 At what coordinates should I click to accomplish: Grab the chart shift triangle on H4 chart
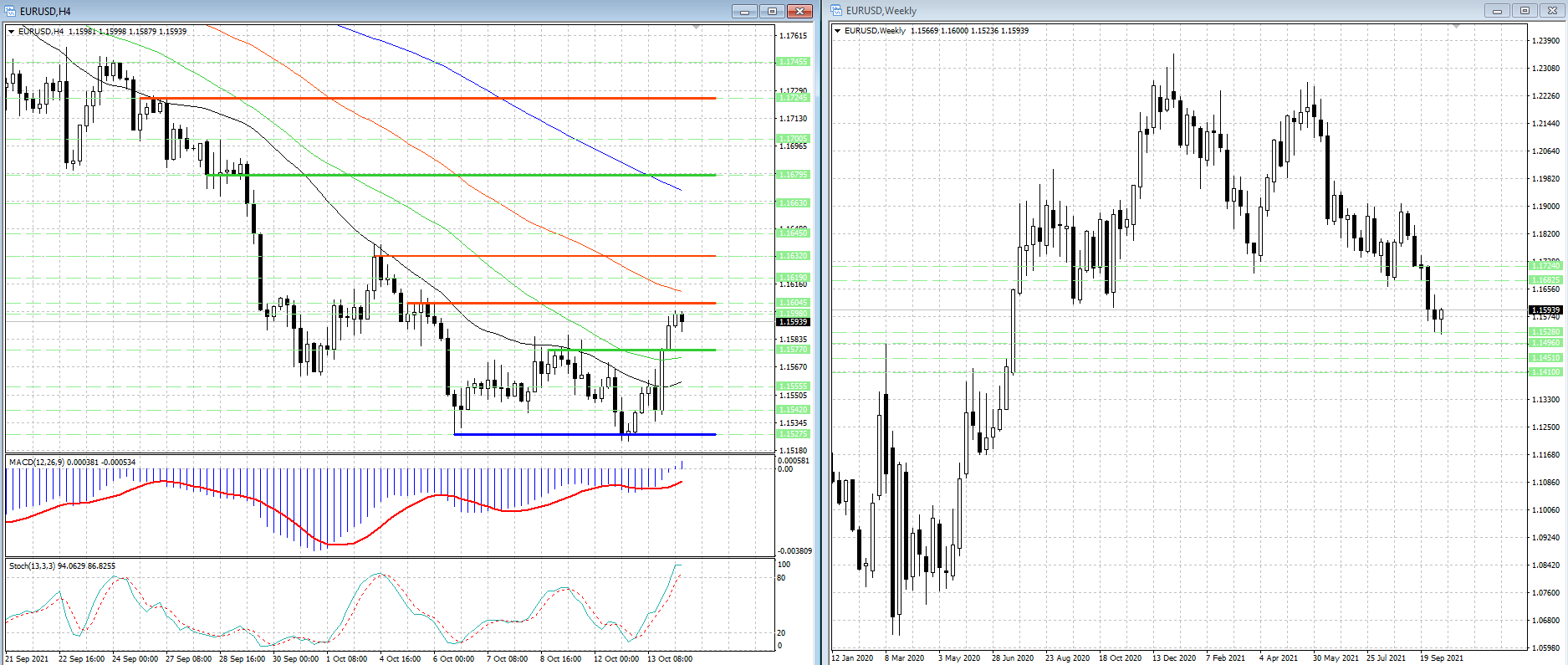pyautogui.click(x=697, y=28)
